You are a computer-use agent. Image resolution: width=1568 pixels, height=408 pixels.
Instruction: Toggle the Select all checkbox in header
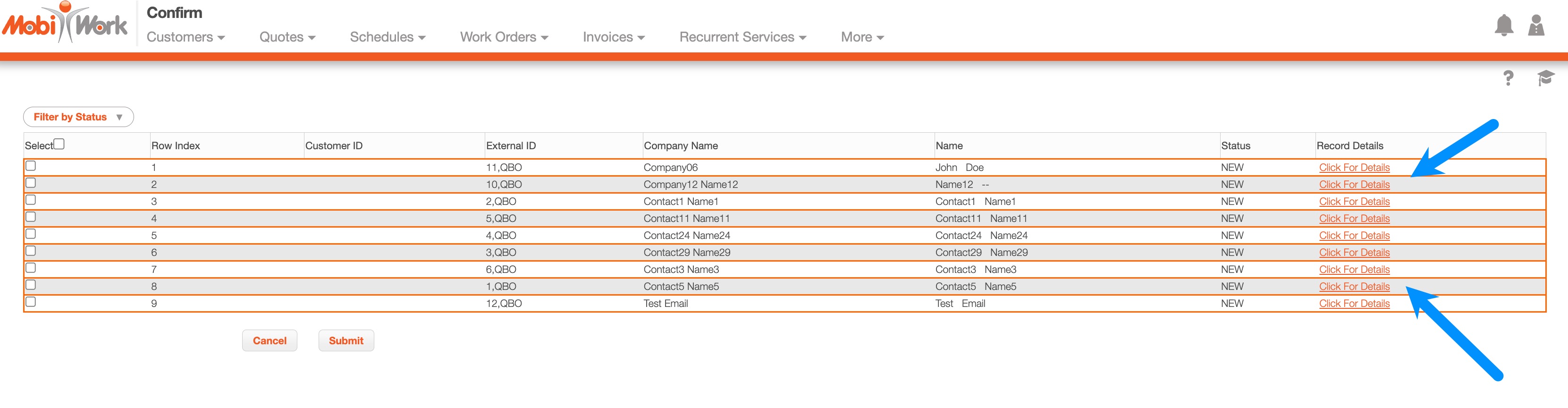click(59, 144)
